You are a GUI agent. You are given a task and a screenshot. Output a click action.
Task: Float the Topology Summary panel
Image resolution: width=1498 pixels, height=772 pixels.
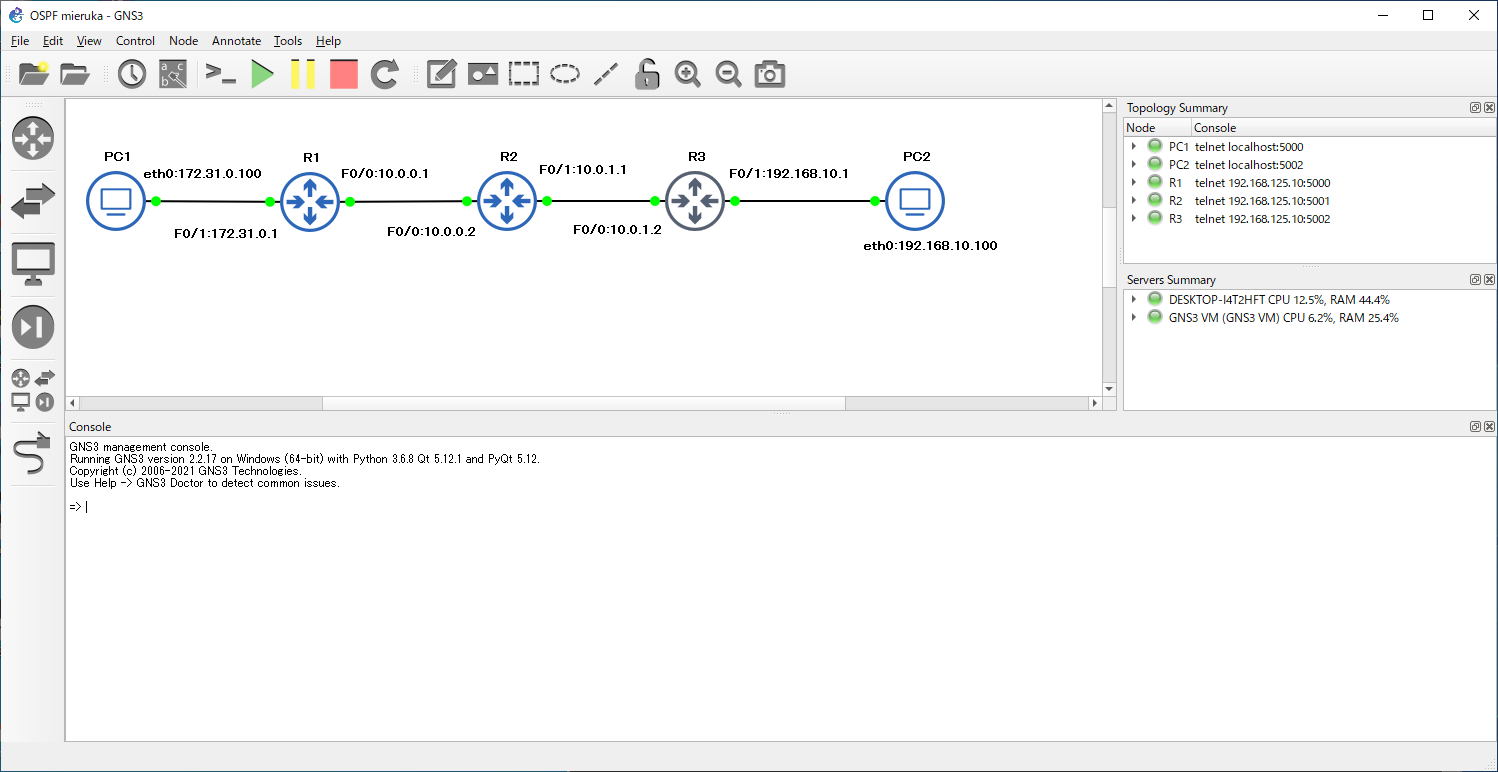click(x=1475, y=108)
